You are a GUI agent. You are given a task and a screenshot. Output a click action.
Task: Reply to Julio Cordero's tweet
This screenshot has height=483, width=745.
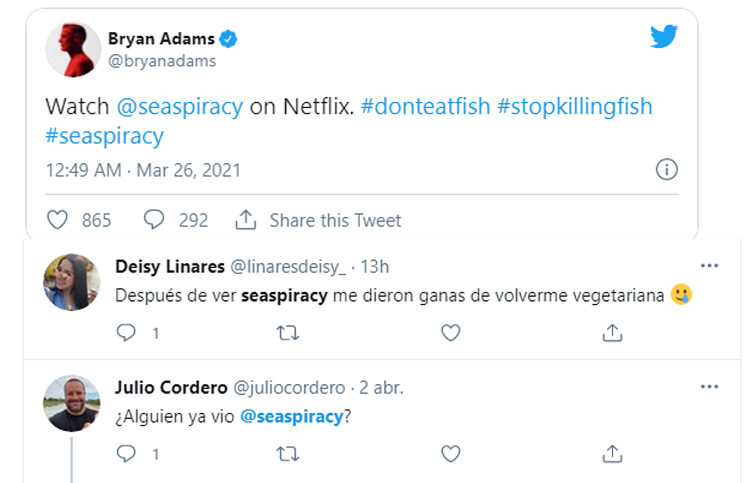tap(127, 454)
